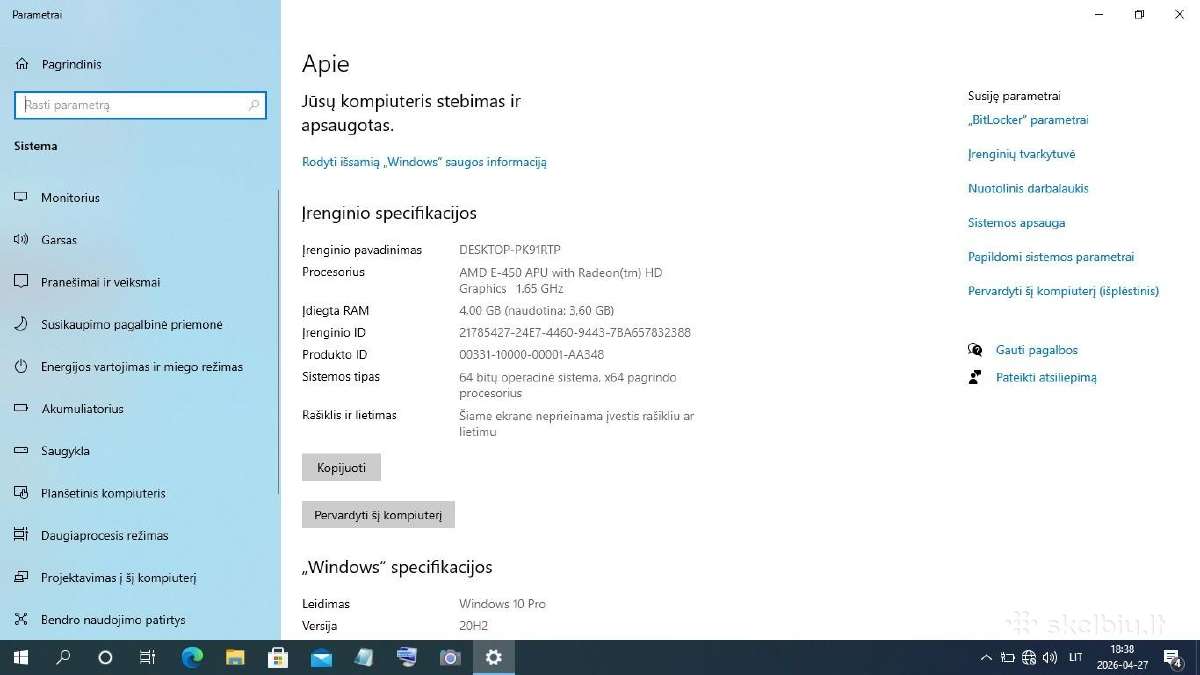Click the search magnifier in Rasti parametrą box
This screenshot has height=675, width=1200.
tap(254, 105)
